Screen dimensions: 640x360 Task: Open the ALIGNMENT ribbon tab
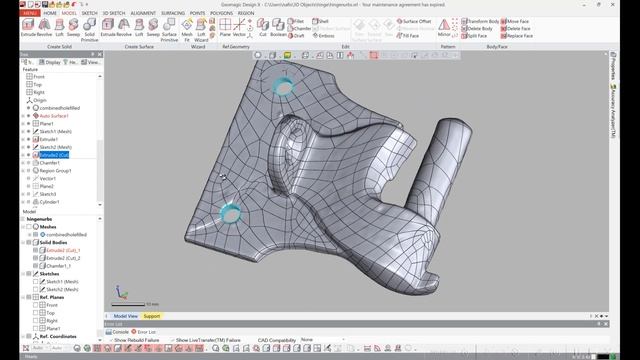coord(143,13)
